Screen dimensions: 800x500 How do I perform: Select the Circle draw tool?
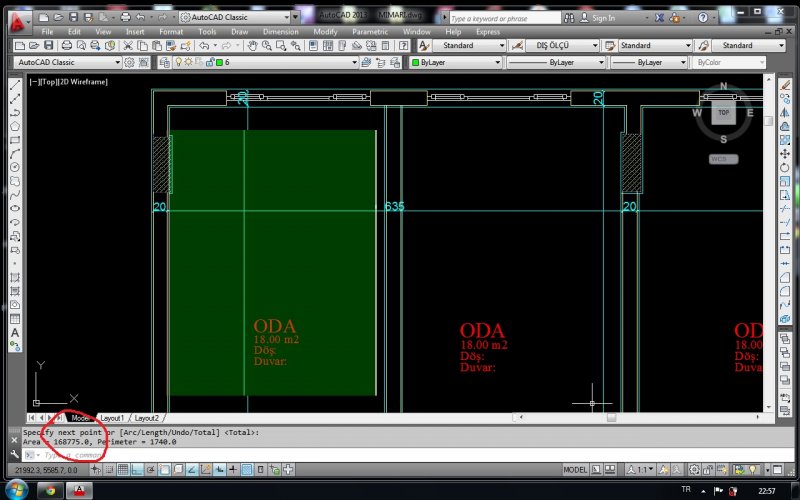pyautogui.click(x=15, y=167)
